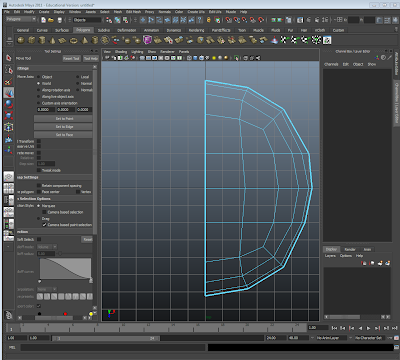Switch to the Curves shelf tab

tap(42, 30)
